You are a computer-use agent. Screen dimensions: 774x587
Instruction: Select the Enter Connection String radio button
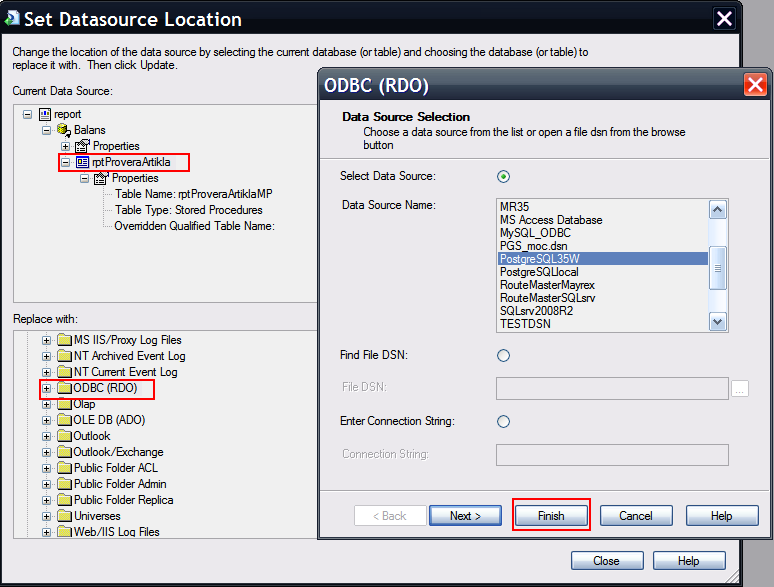pyautogui.click(x=503, y=421)
